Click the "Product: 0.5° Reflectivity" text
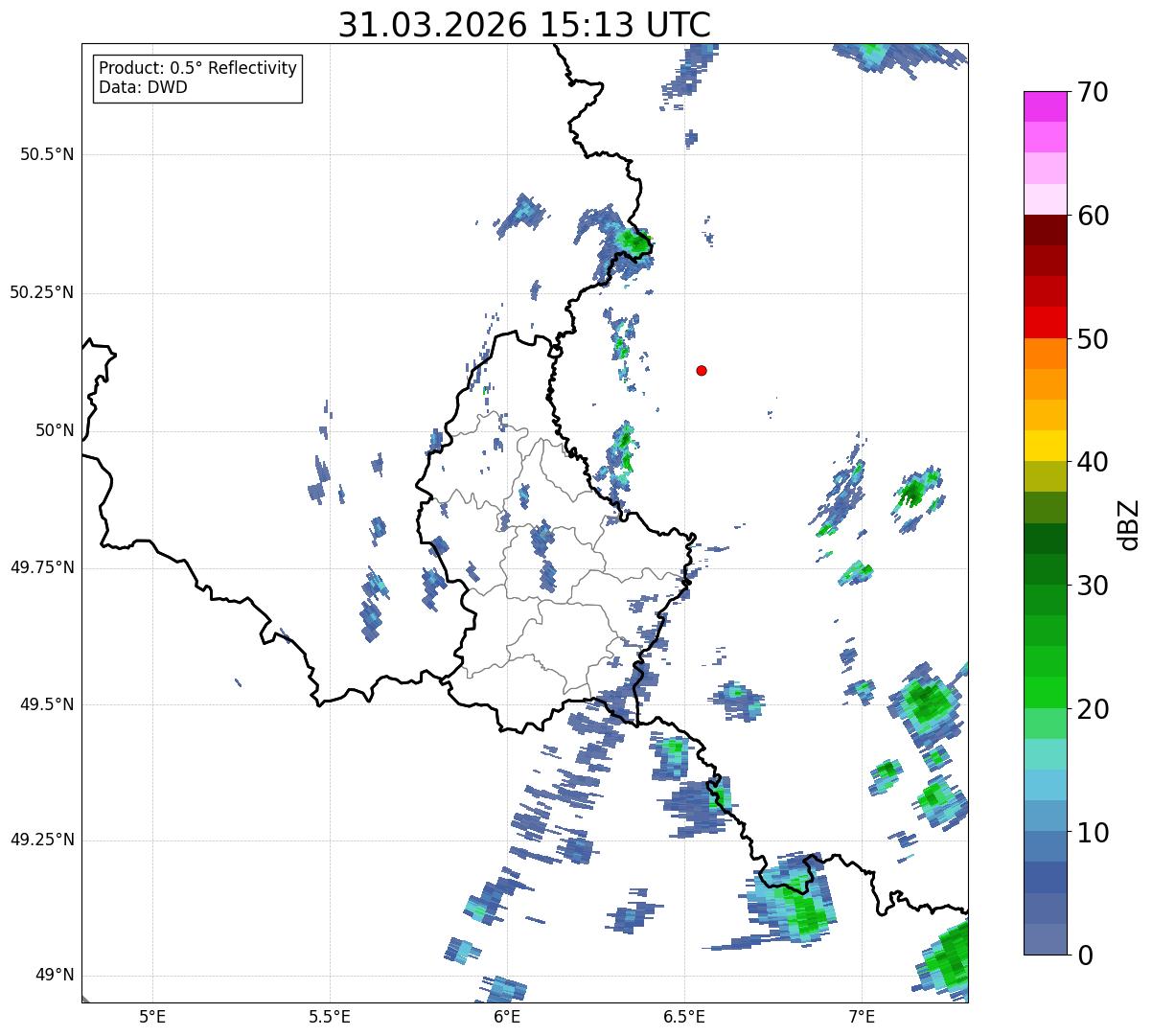The height and width of the screenshot is (1036, 1152). coord(198,69)
